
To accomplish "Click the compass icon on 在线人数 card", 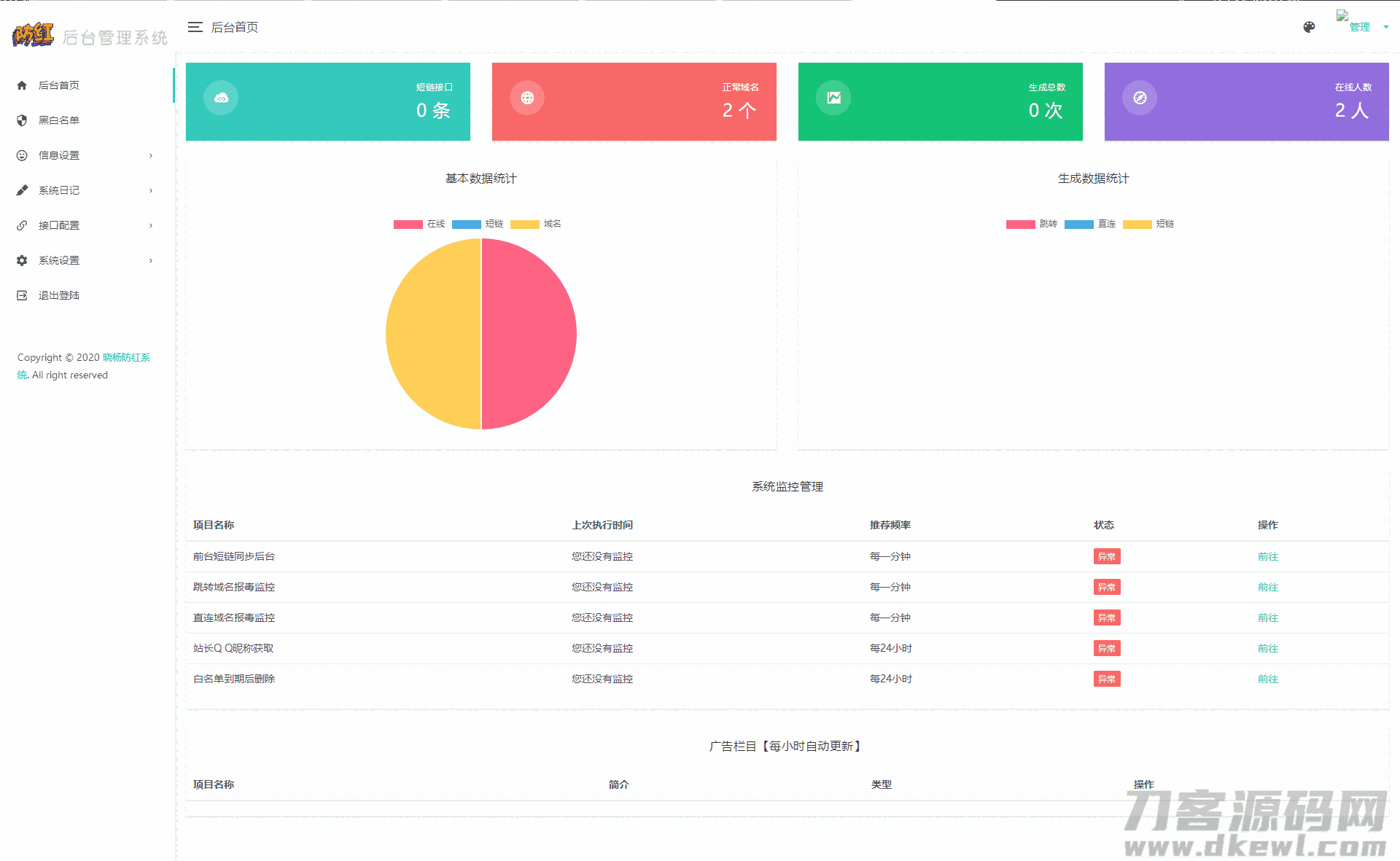I will coord(1140,98).
